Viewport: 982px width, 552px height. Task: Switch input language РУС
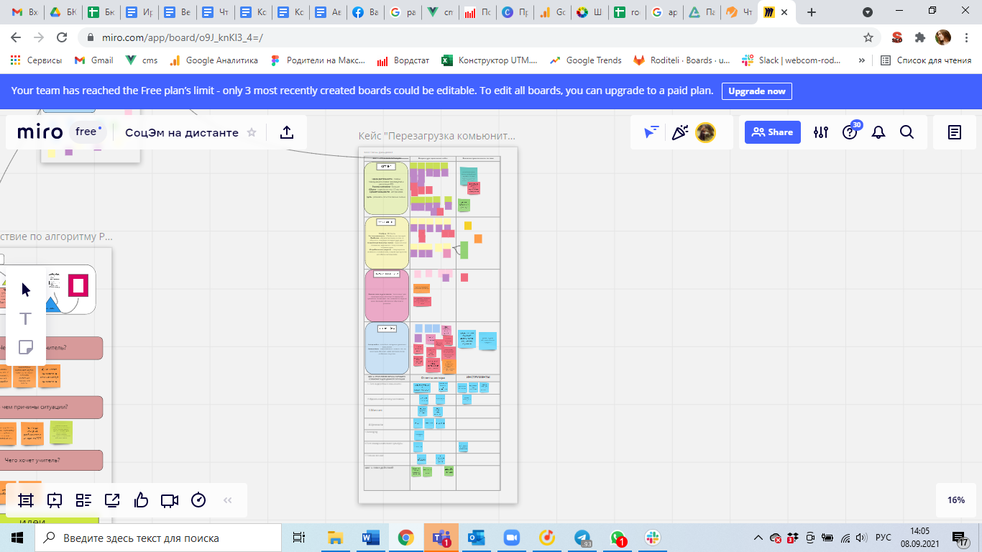[883, 538]
